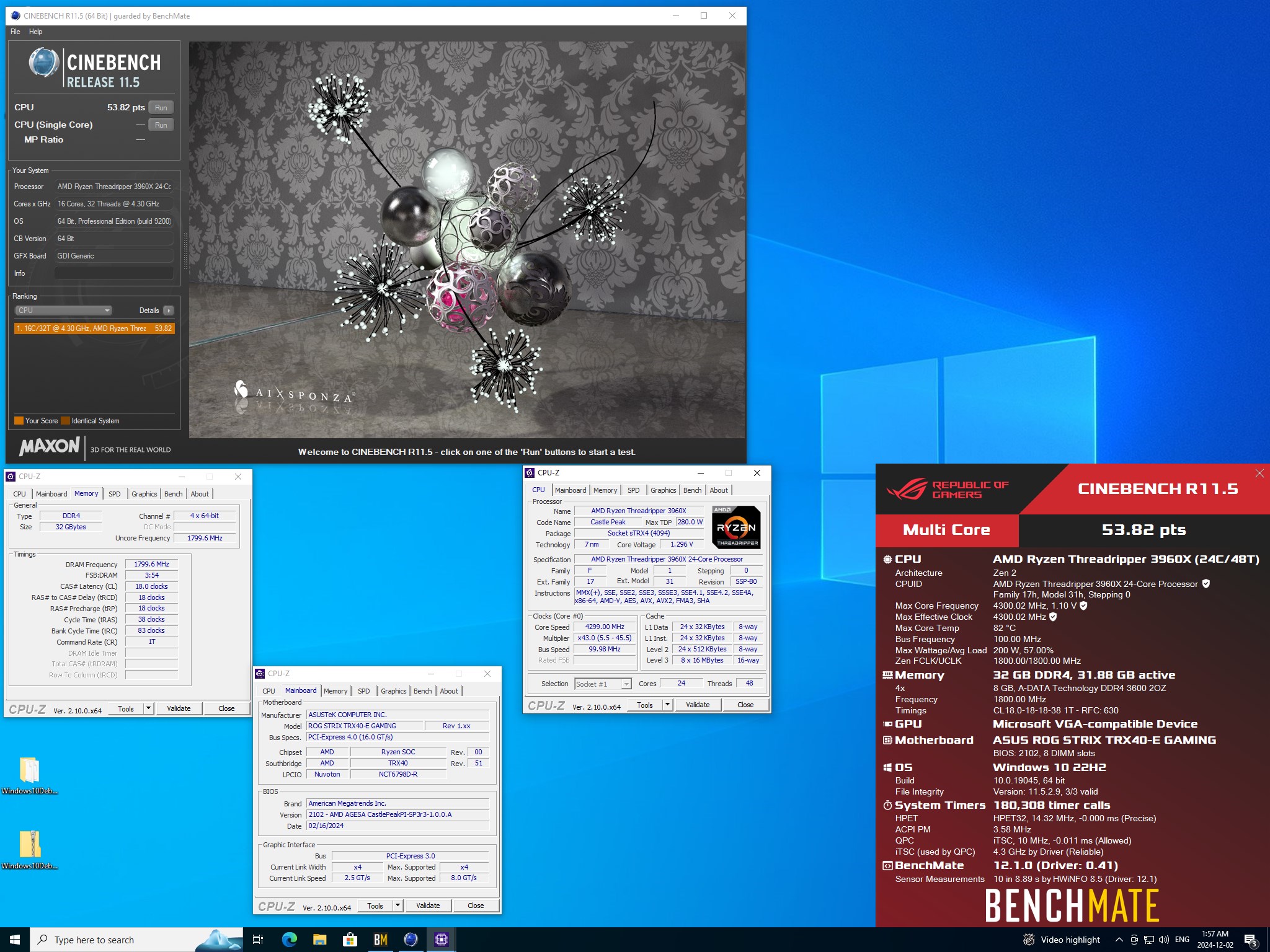Click the taskbar search box

tap(136, 940)
